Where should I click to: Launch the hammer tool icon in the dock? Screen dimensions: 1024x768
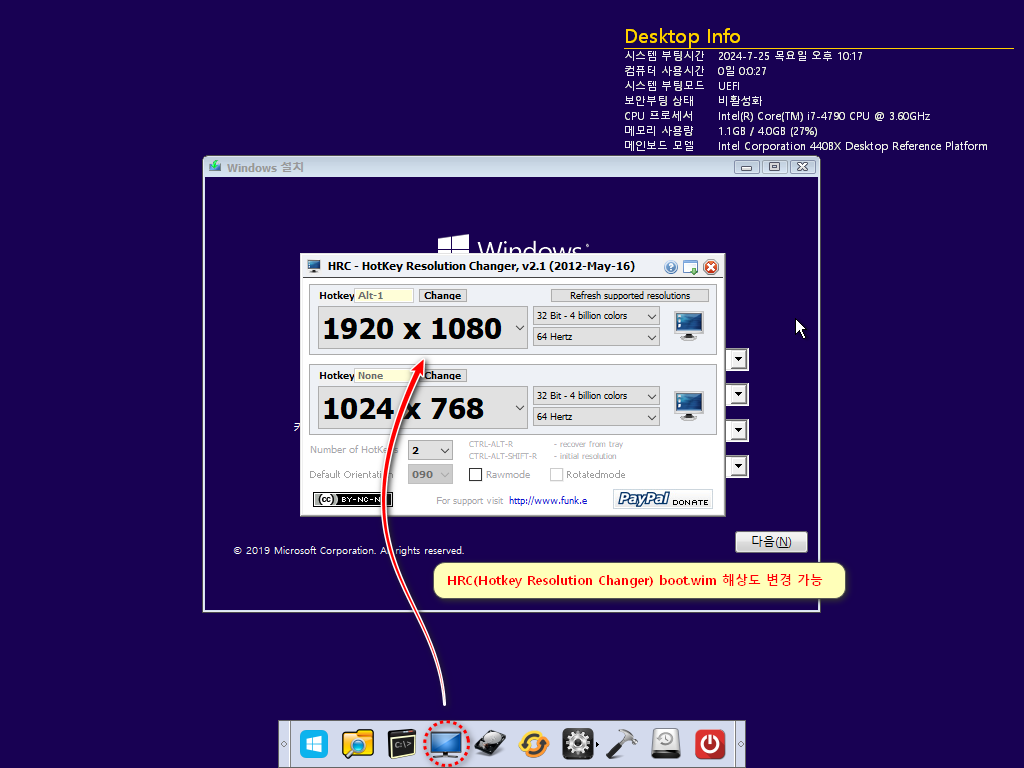click(622, 744)
